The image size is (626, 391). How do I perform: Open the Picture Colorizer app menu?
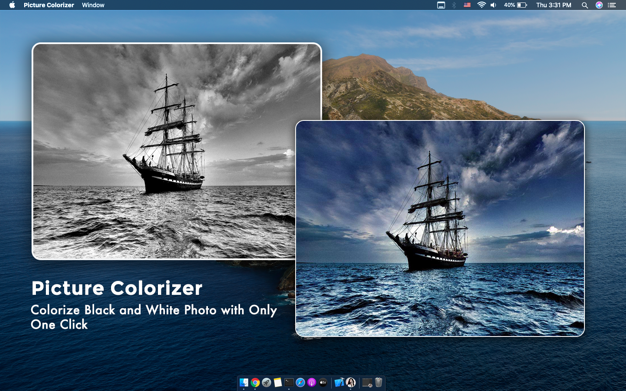[x=49, y=5]
